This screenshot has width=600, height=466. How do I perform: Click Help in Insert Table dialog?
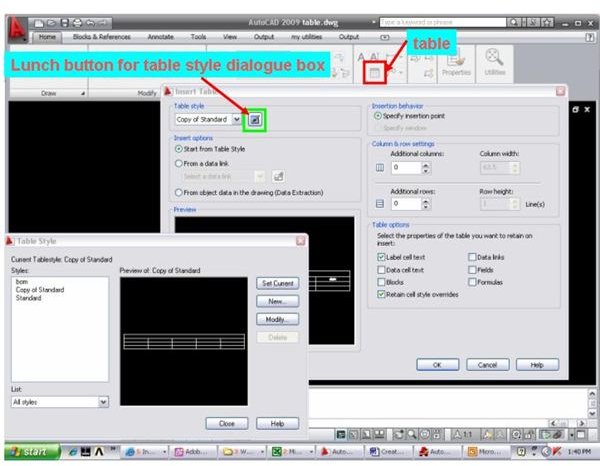pyautogui.click(x=537, y=365)
